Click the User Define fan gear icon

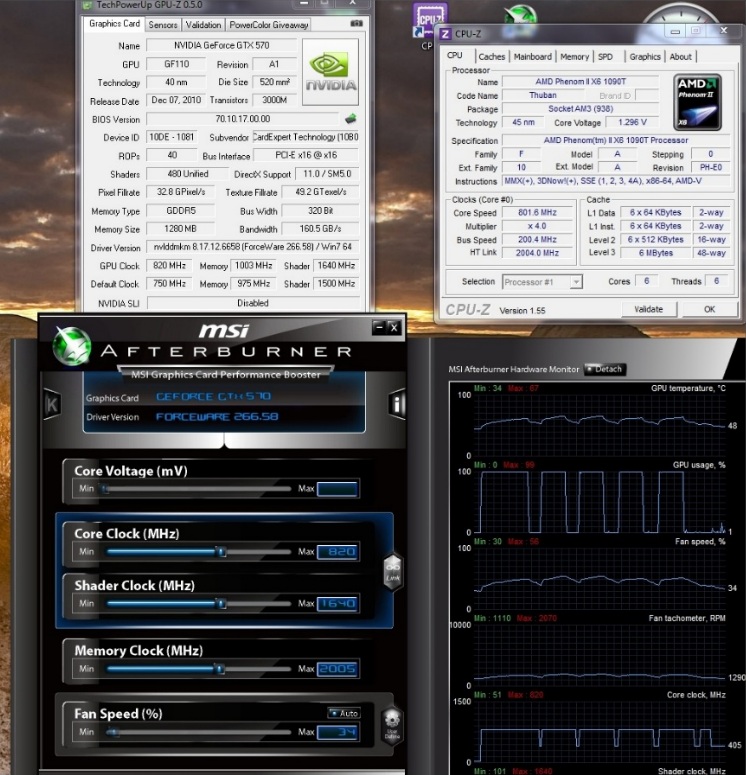coord(392,724)
